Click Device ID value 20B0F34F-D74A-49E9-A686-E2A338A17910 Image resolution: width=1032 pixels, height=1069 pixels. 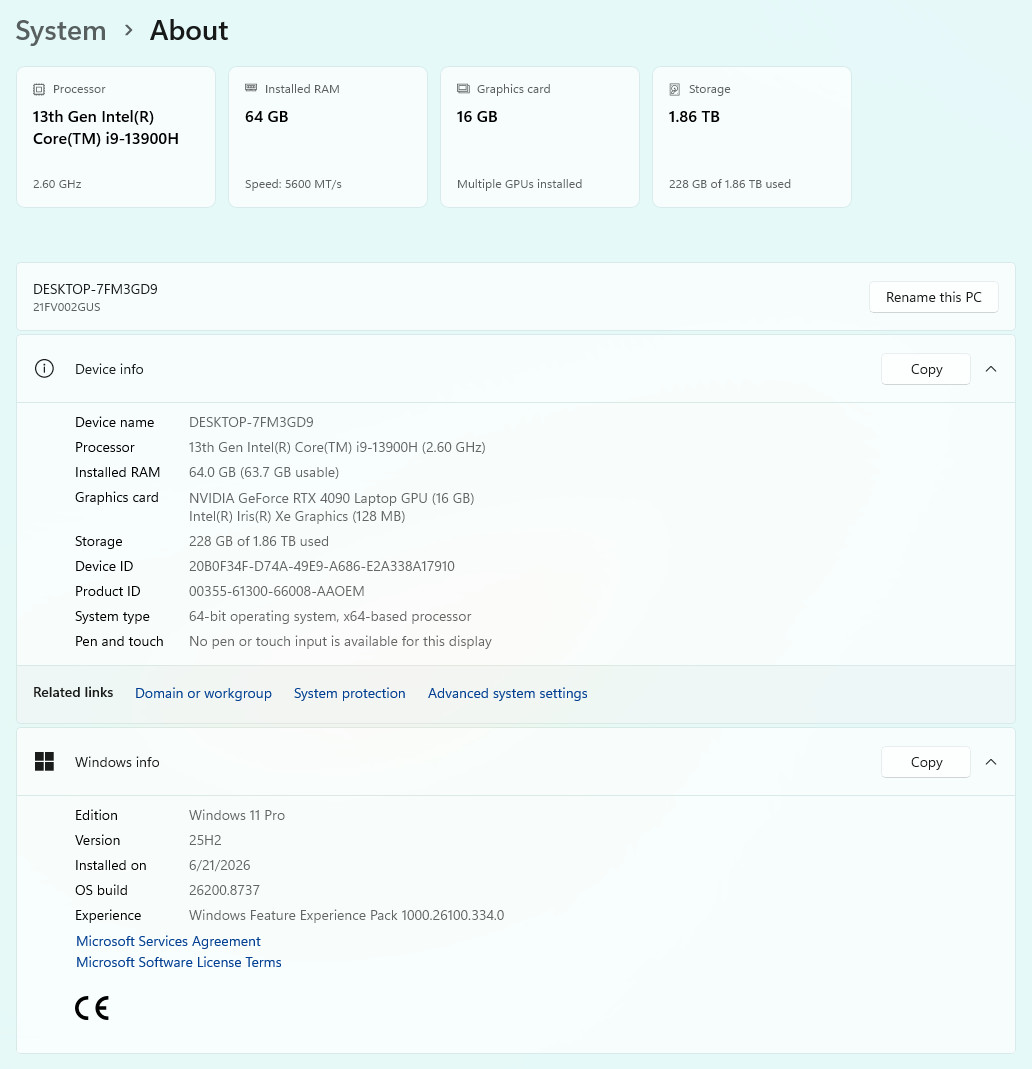point(322,566)
